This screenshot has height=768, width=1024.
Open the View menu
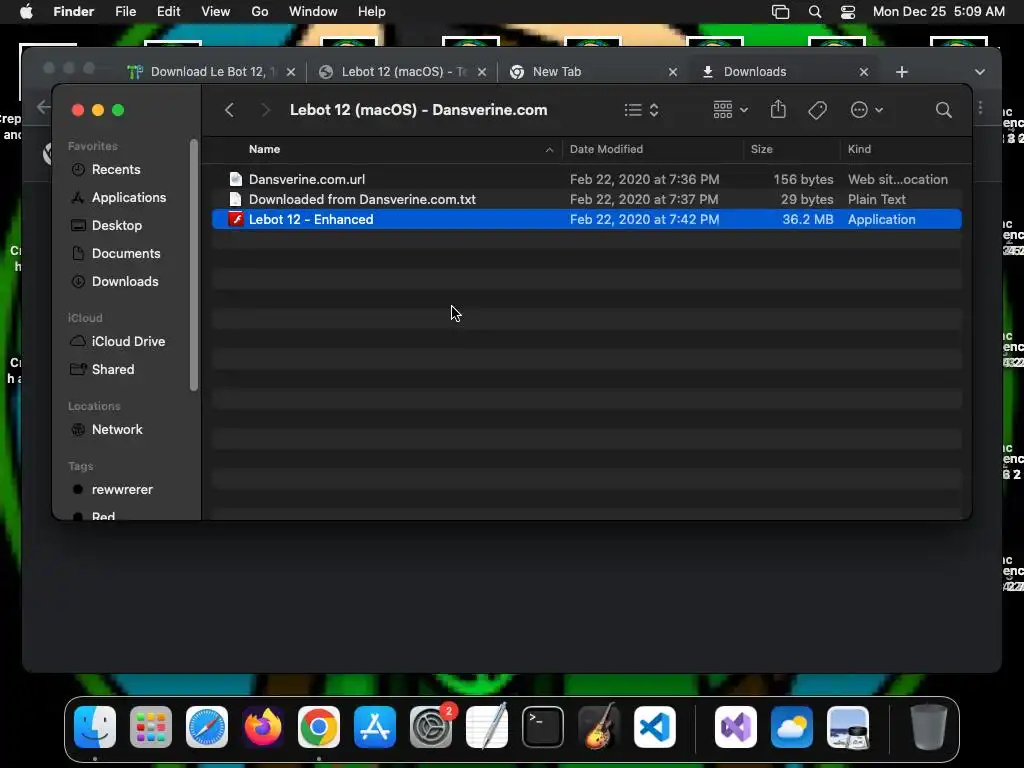[216, 12]
